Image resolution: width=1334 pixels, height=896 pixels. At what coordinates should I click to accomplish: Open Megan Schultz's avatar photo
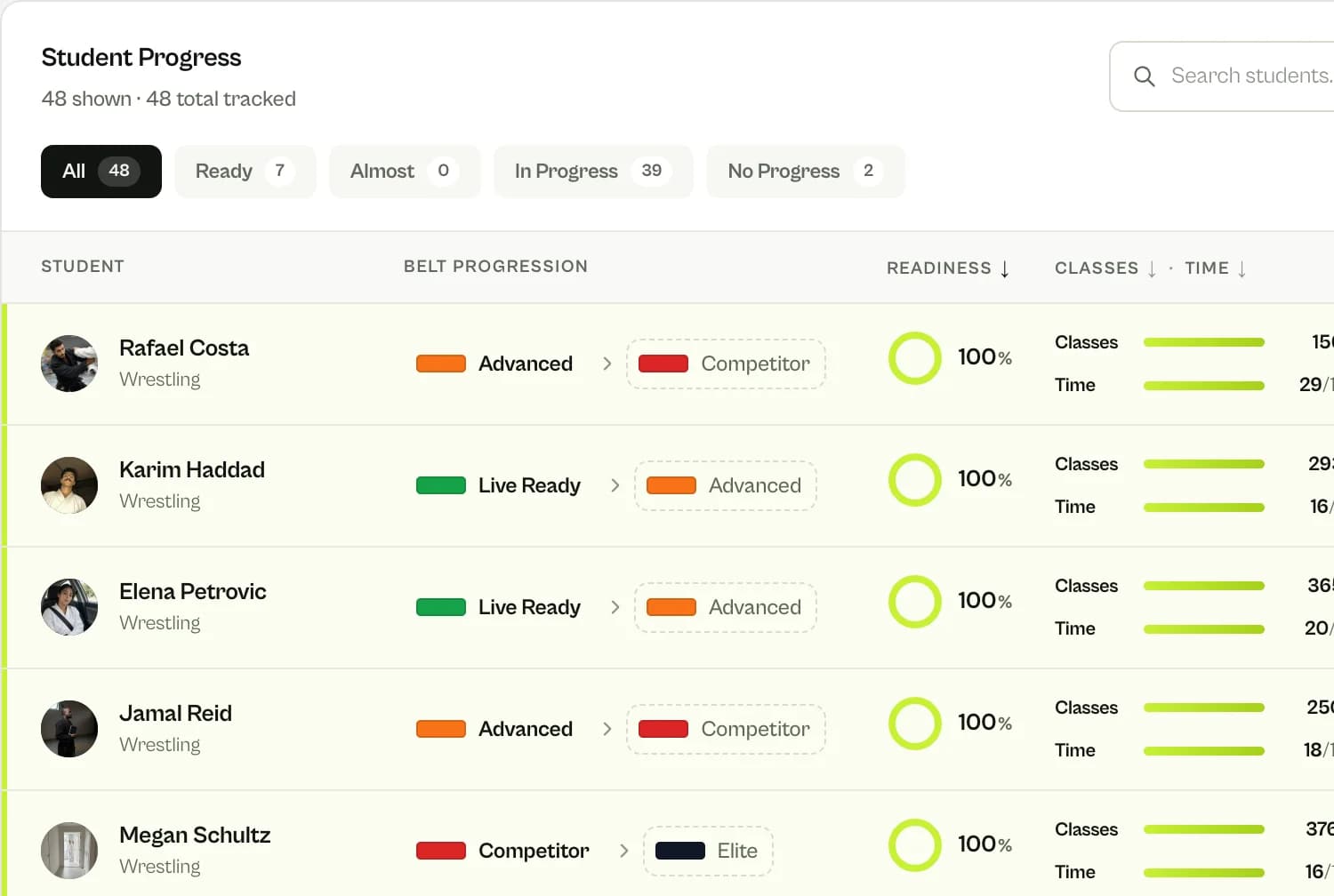(69, 851)
